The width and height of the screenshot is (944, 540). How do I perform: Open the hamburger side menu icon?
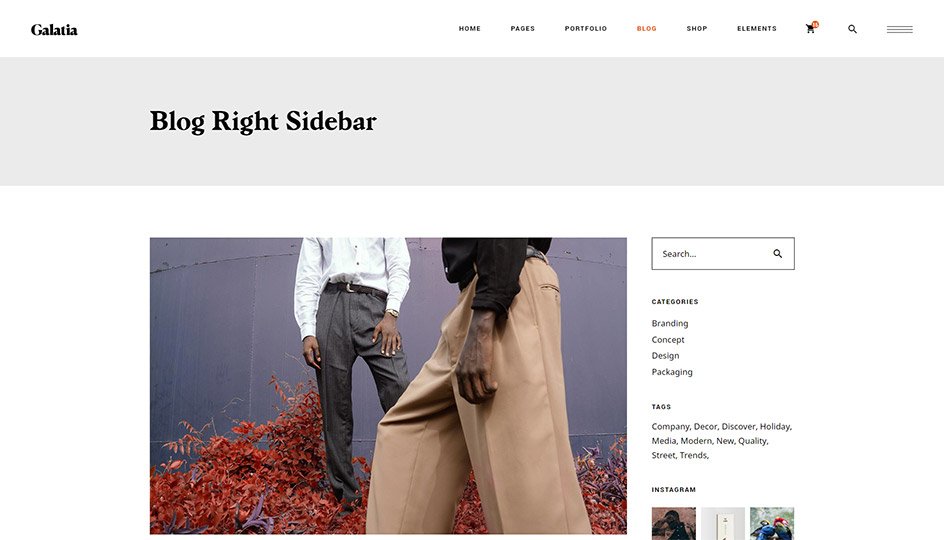tap(899, 29)
